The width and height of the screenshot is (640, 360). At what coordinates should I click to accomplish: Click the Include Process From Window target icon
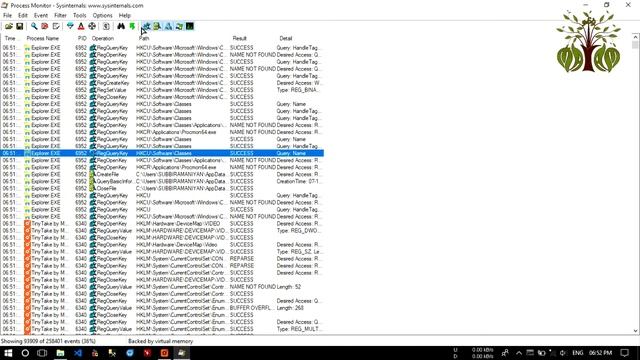click(92, 26)
